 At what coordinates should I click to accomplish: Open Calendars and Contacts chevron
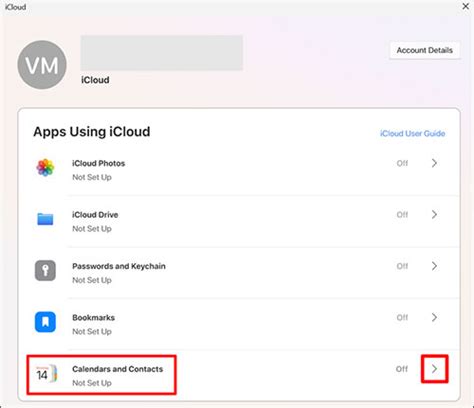tap(434, 369)
